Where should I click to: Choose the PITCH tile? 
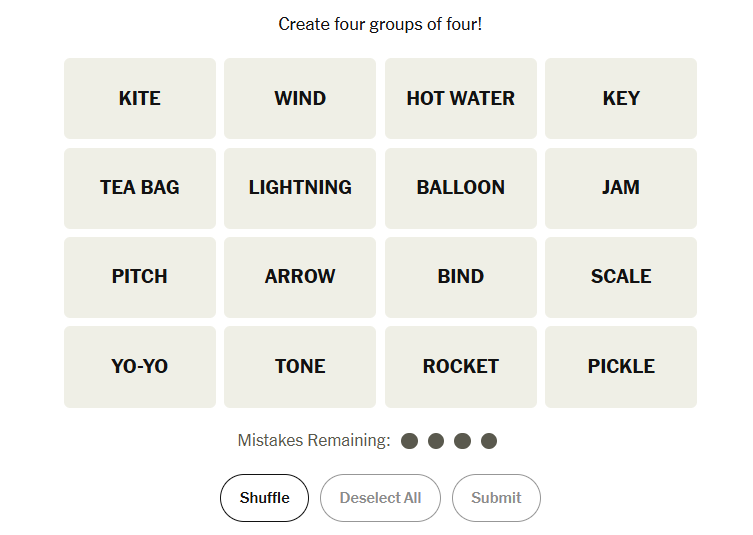click(x=140, y=277)
